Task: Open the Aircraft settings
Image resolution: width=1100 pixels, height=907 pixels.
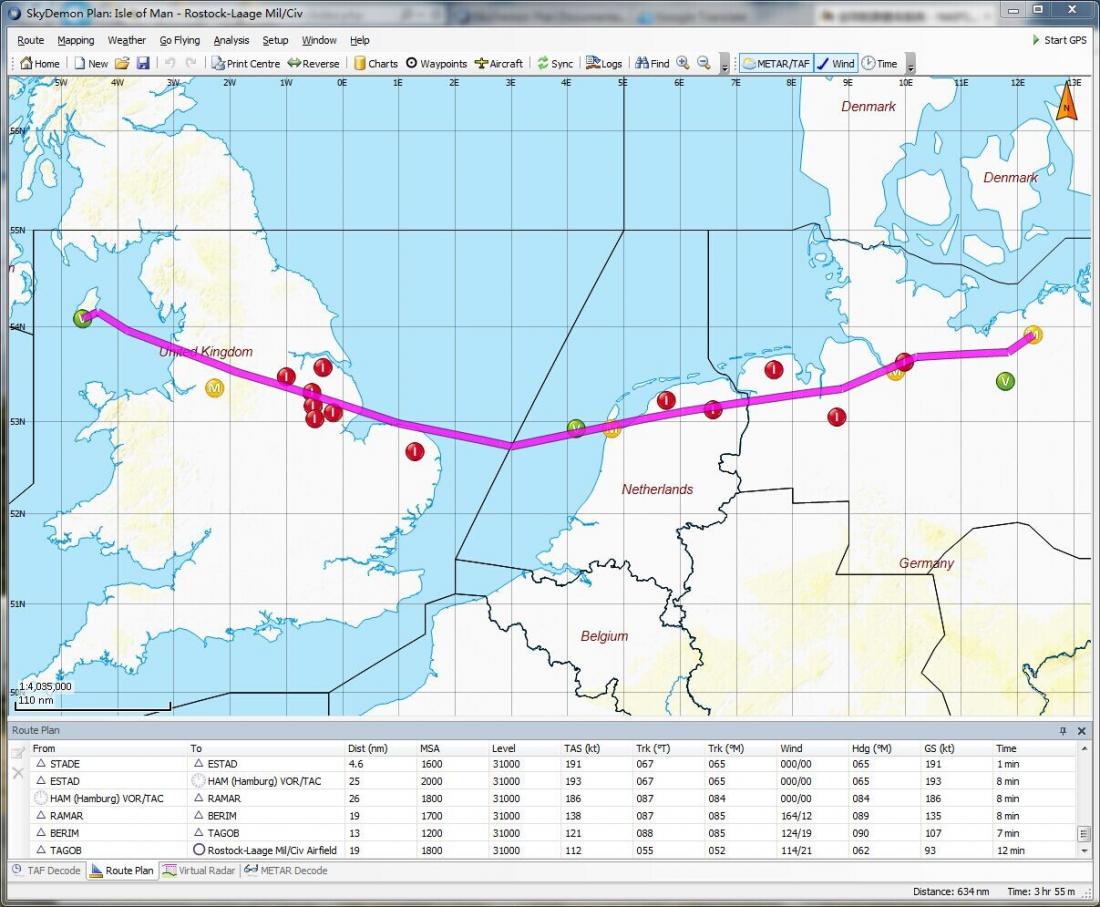Action: tap(498, 63)
